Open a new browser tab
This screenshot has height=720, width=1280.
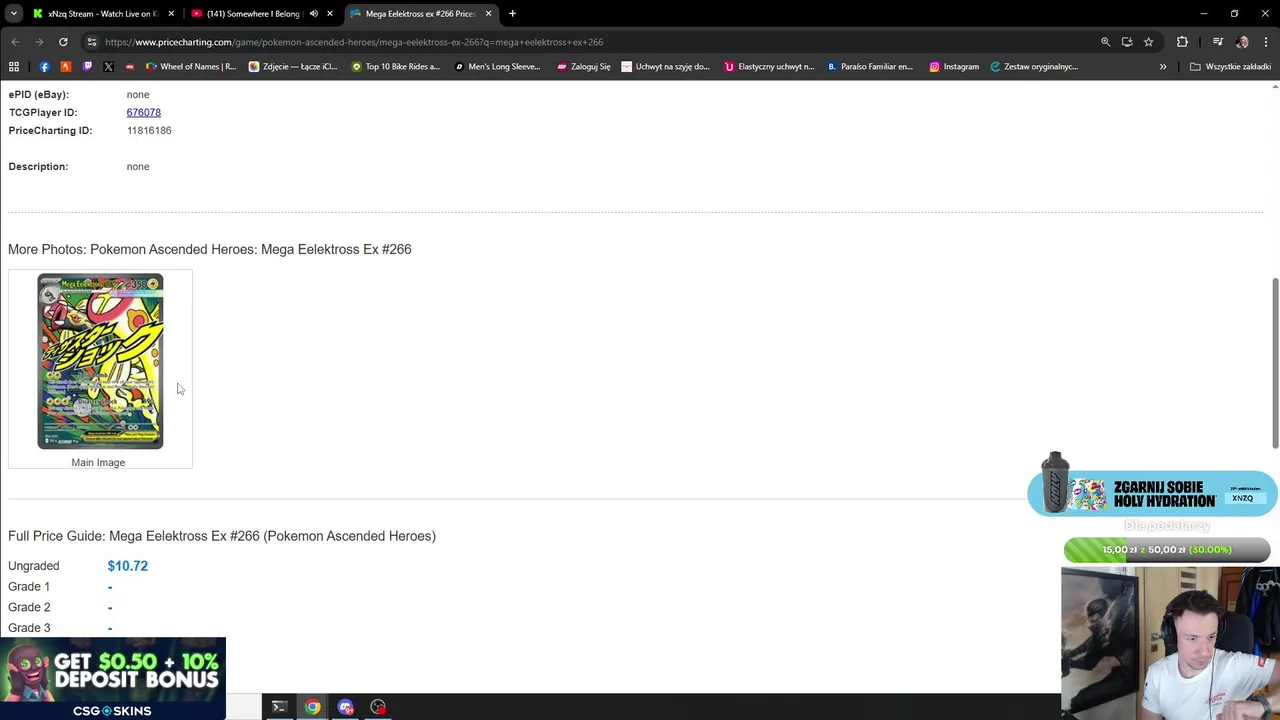pos(512,14)
